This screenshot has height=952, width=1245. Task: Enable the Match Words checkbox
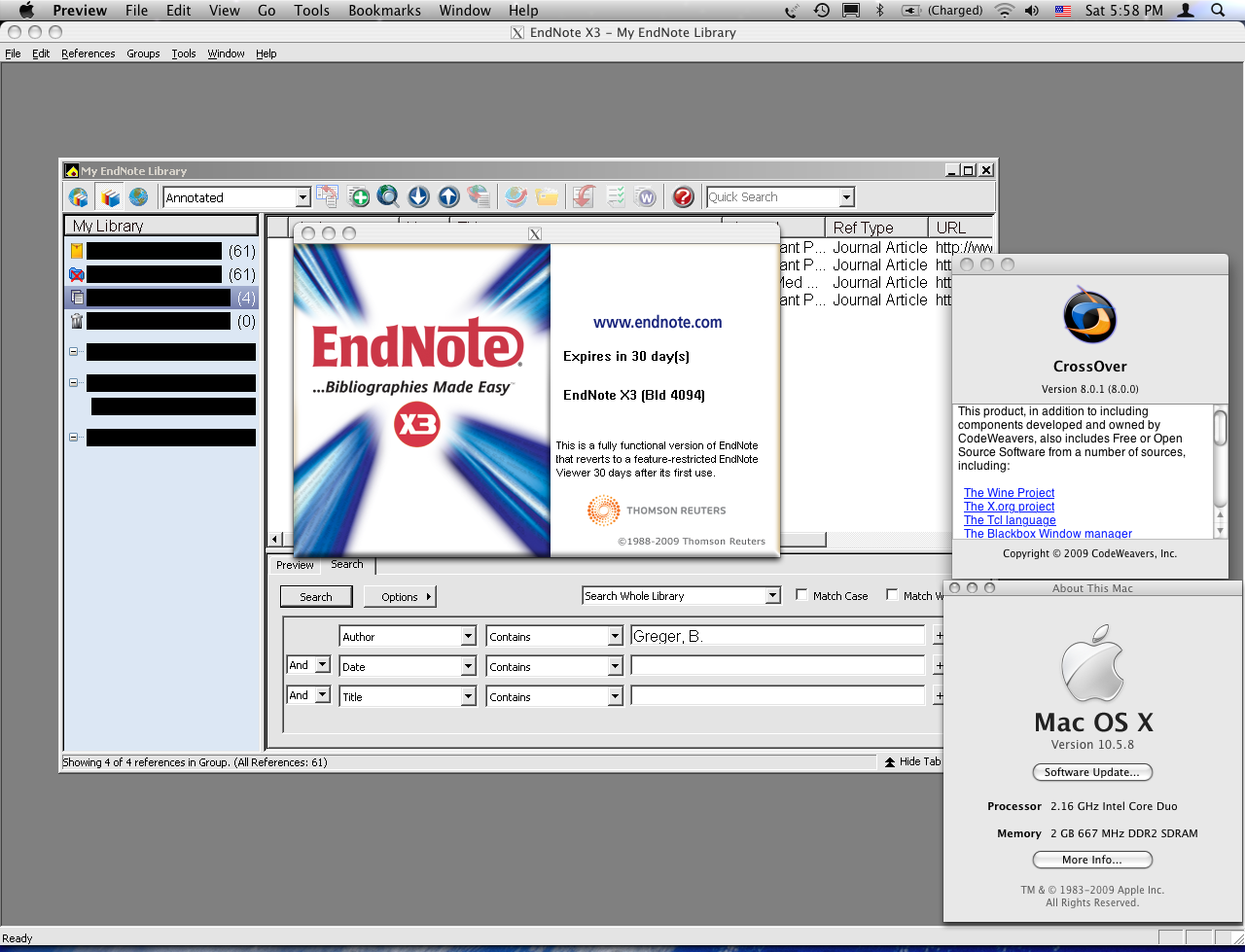coord(891,595)
